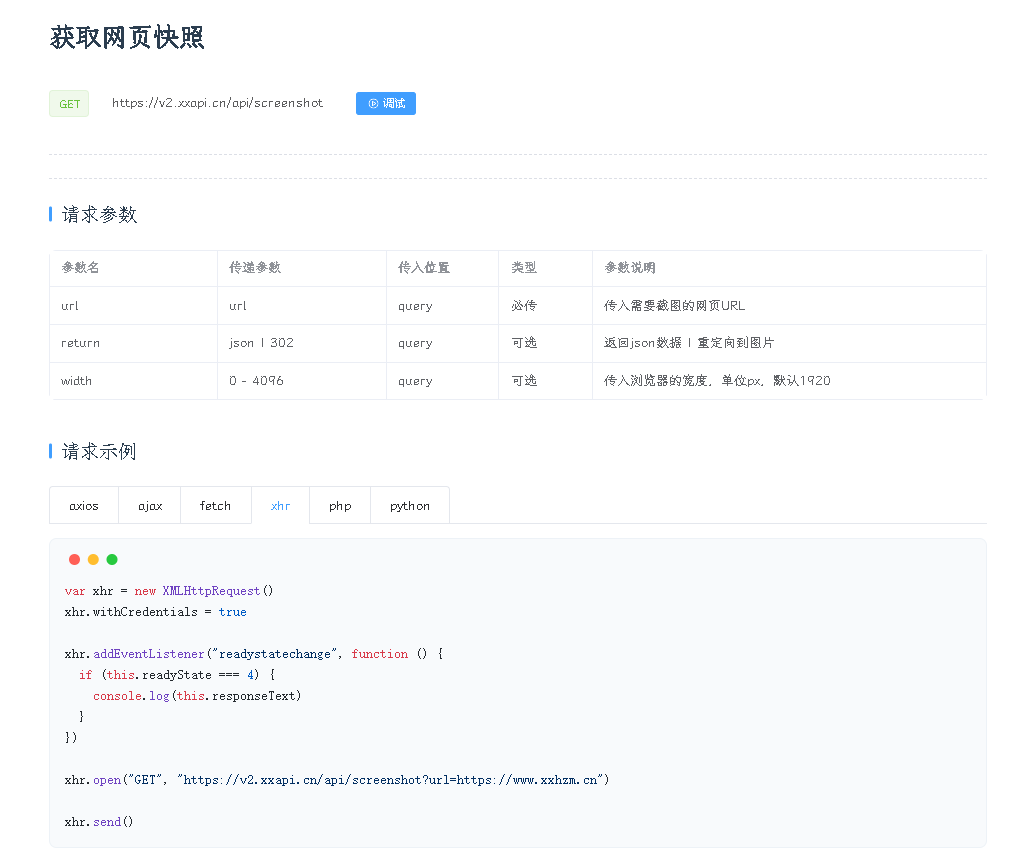Click the 'xhr.send()' code line
This screenshot has height=867, width=1021.
pyautogui.click(x=99, y=822)
